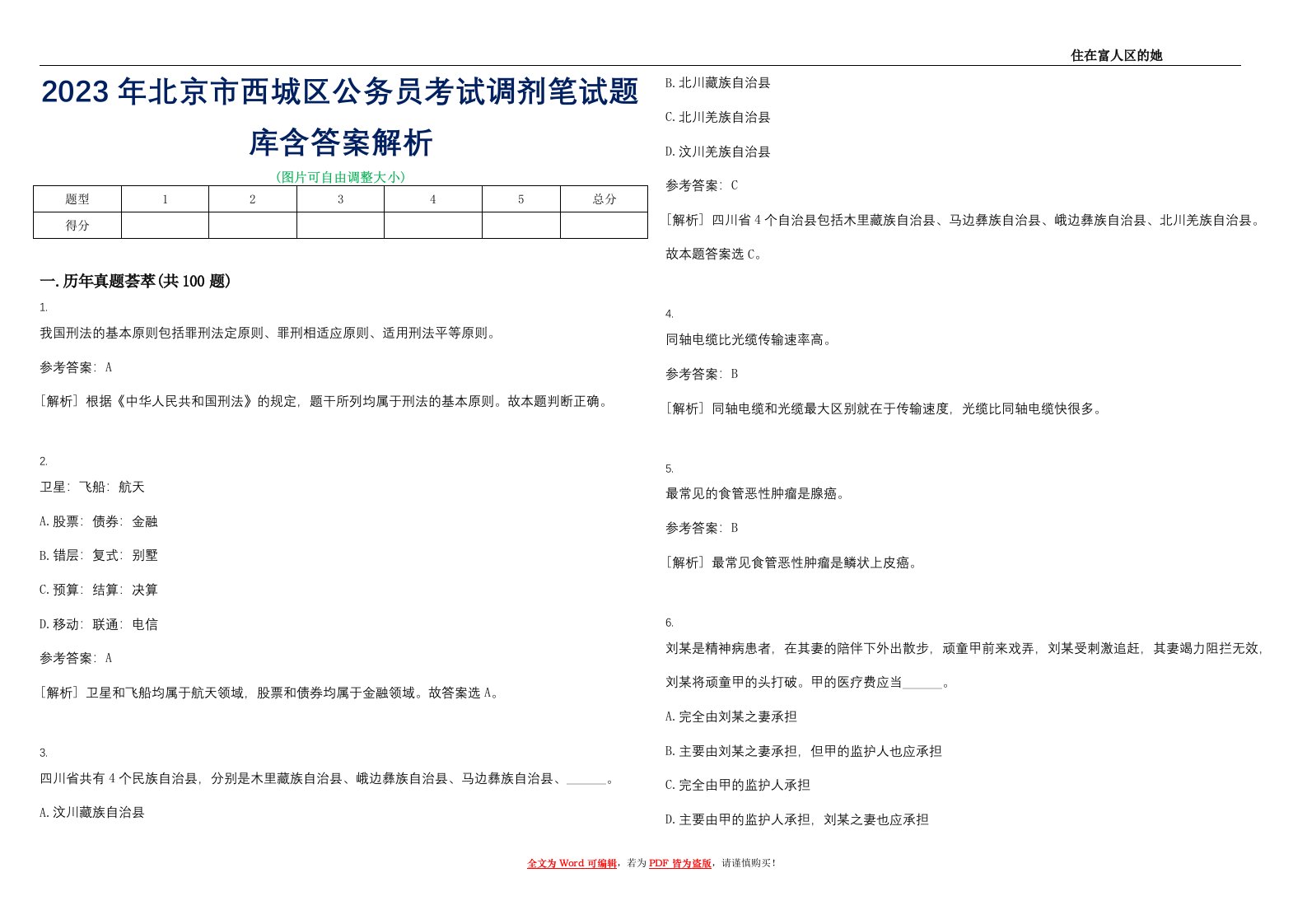Click question 3 text '四川省共有4个民族自治县'
This screenshot has width=1307, height=924.
click(x=326, y=778)
